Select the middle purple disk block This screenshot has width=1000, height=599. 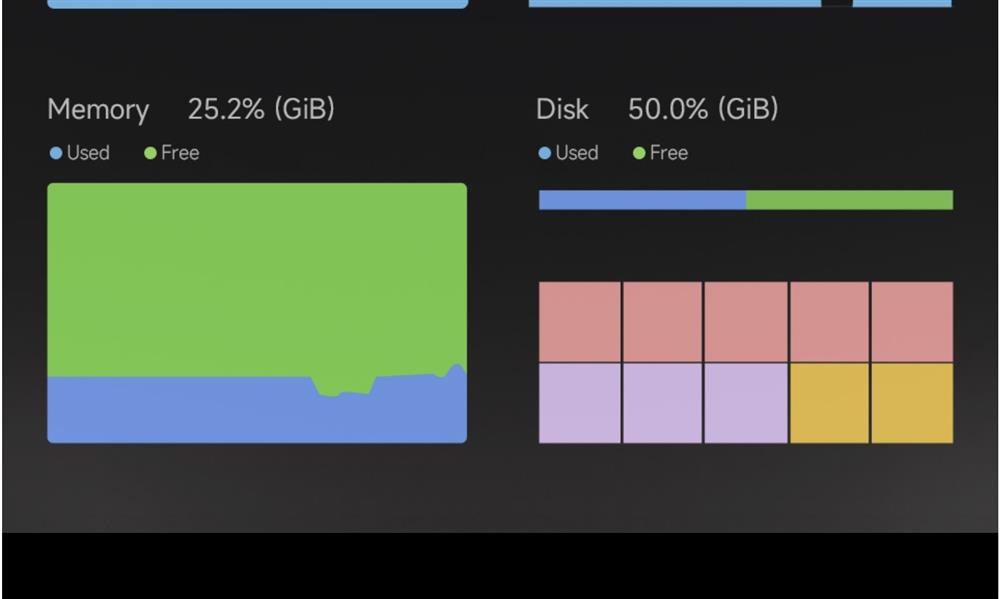click(x=662, y=403)
